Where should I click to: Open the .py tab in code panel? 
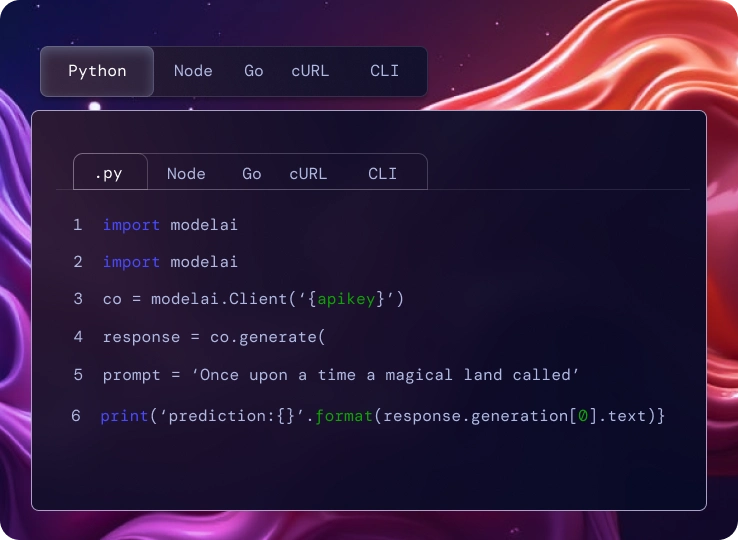tap(110, 172)
